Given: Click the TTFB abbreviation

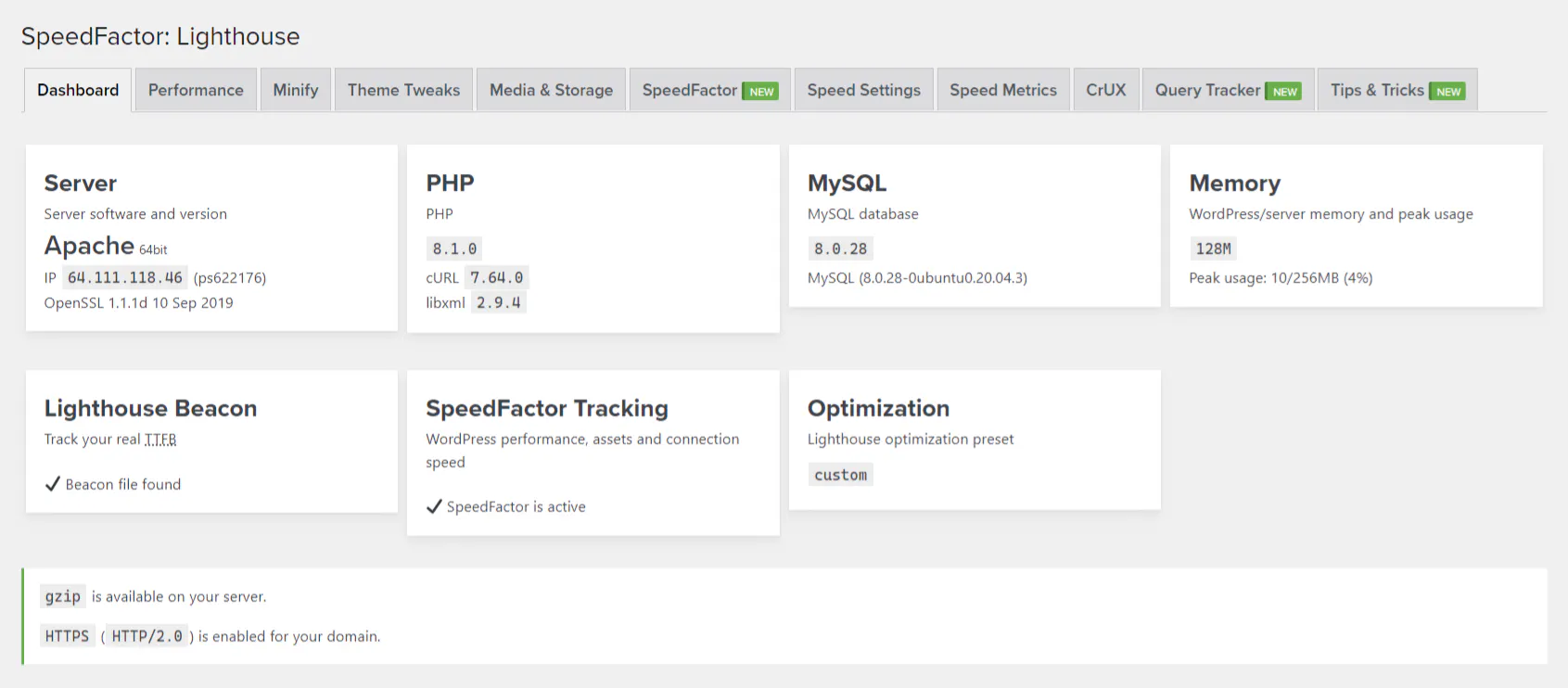Looking at the screenshot, I should pos(160,440).
